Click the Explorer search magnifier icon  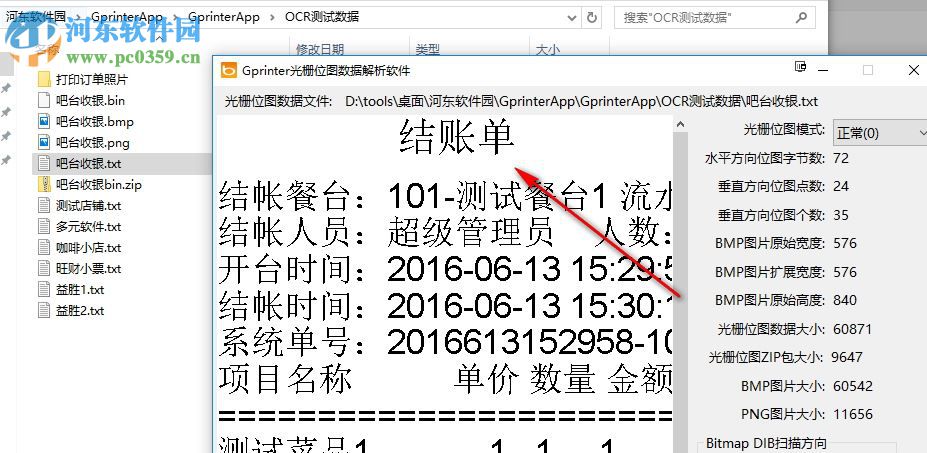click(x=801, y=17)
